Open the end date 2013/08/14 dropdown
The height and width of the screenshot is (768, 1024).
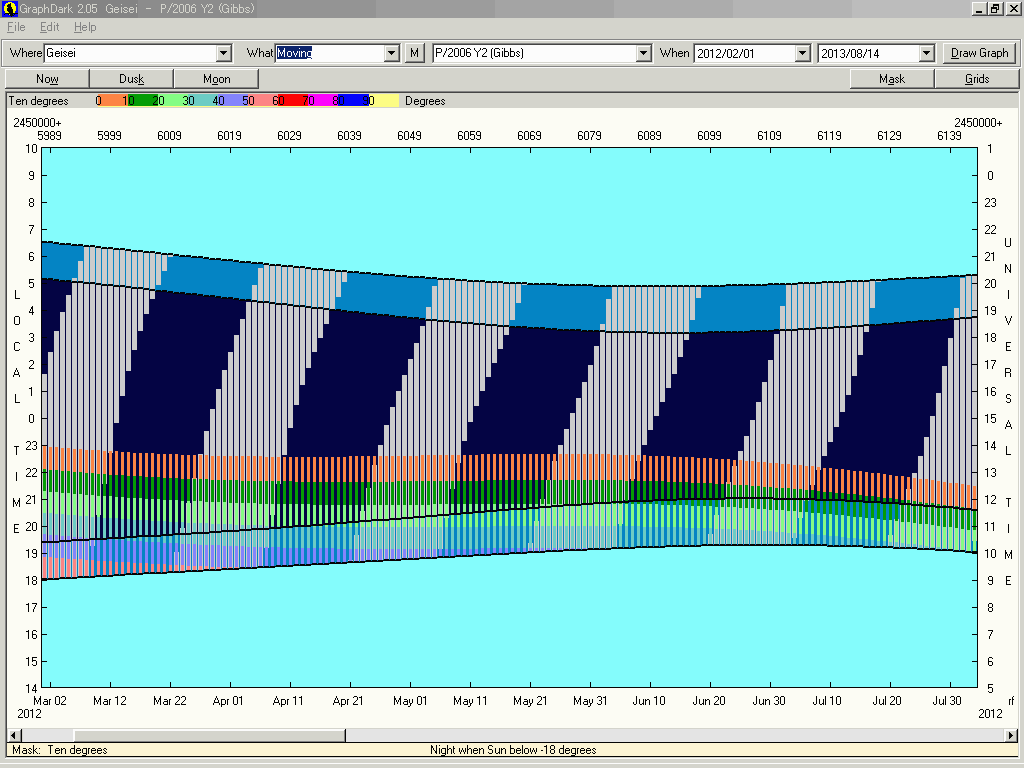tap(926, 53)
